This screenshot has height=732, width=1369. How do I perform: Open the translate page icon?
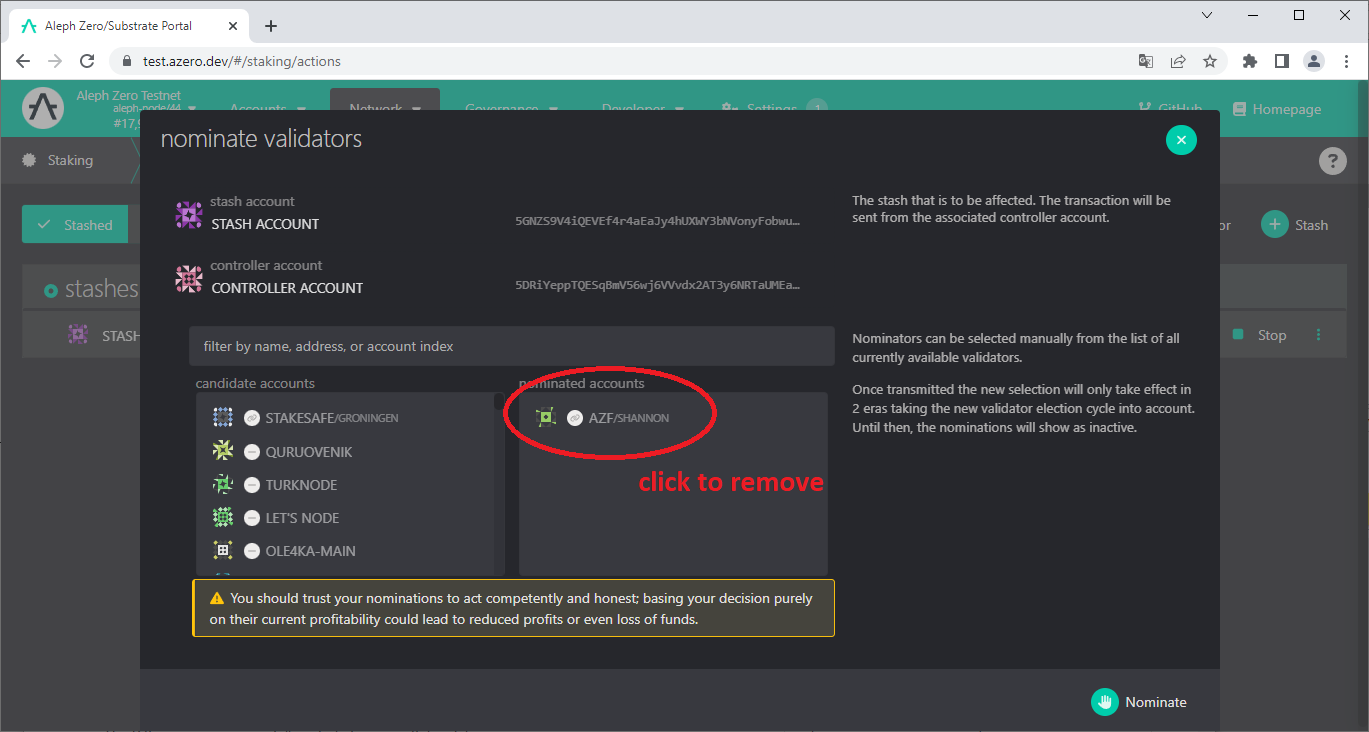1146,61
